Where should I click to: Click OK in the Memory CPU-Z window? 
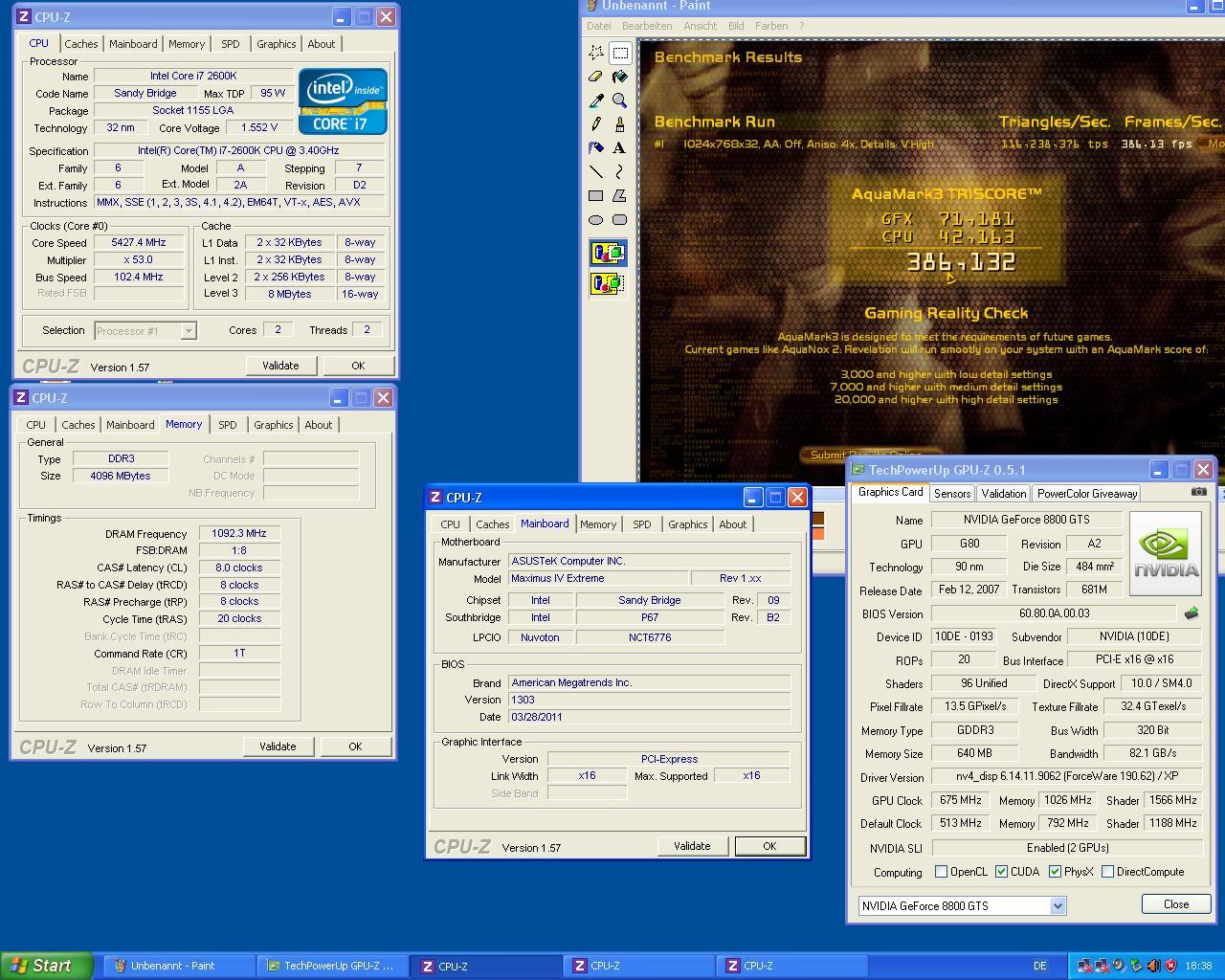point(355,746)
